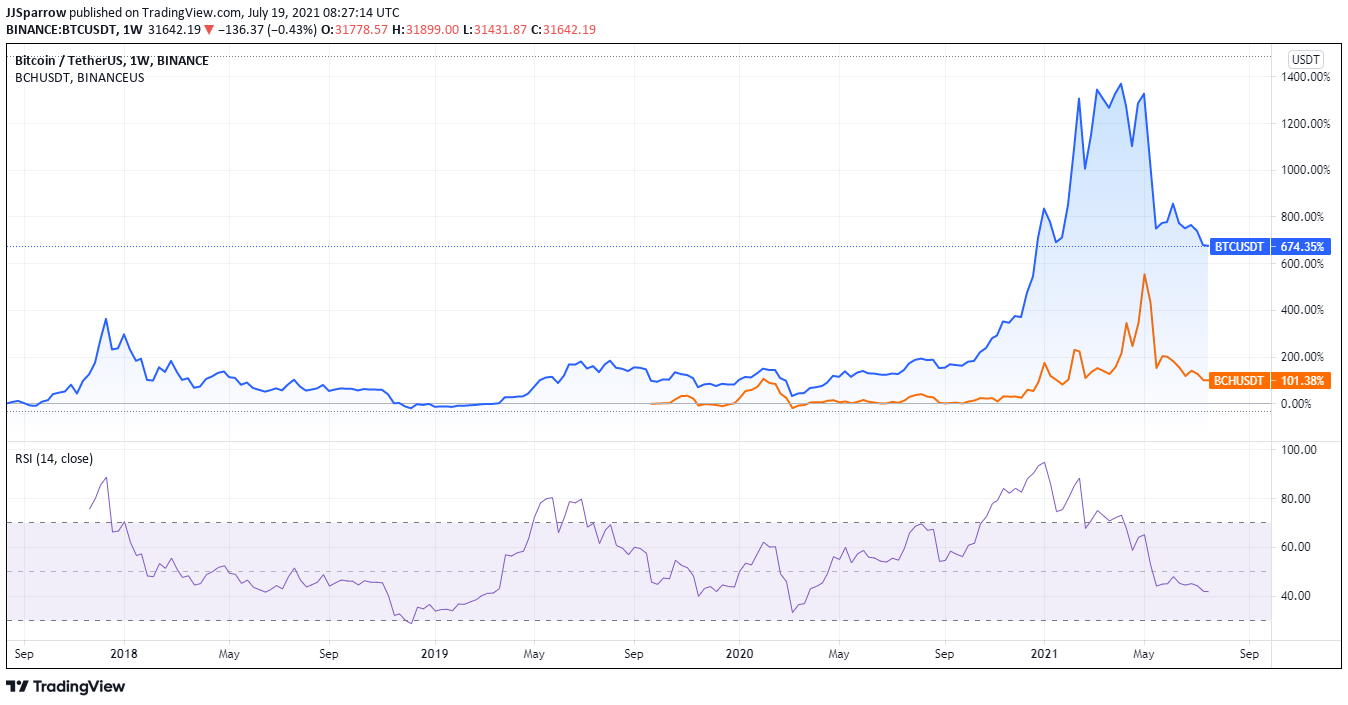Click the 2018 time axis label

(124, 654)
